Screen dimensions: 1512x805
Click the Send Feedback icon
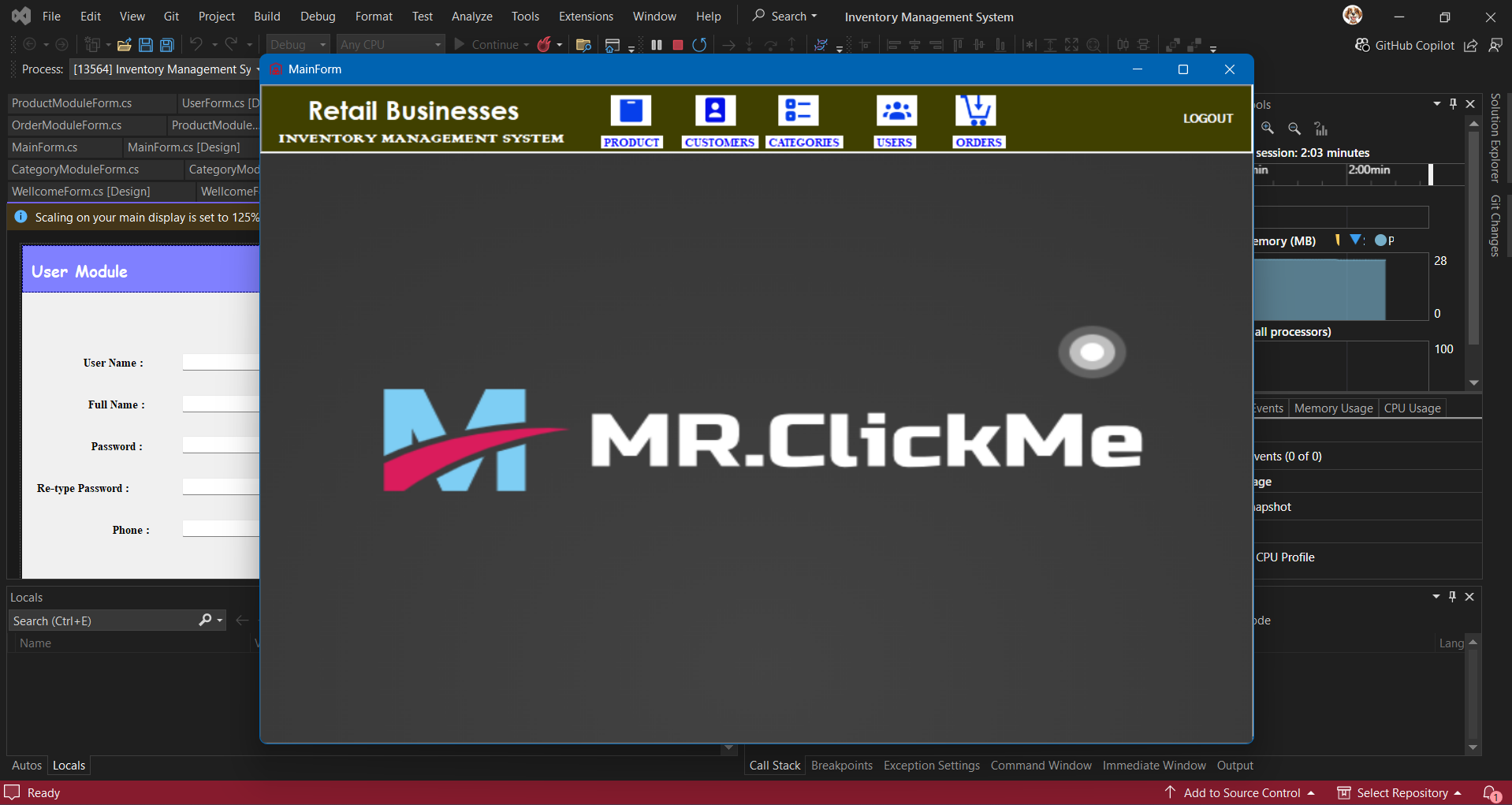1495,46
